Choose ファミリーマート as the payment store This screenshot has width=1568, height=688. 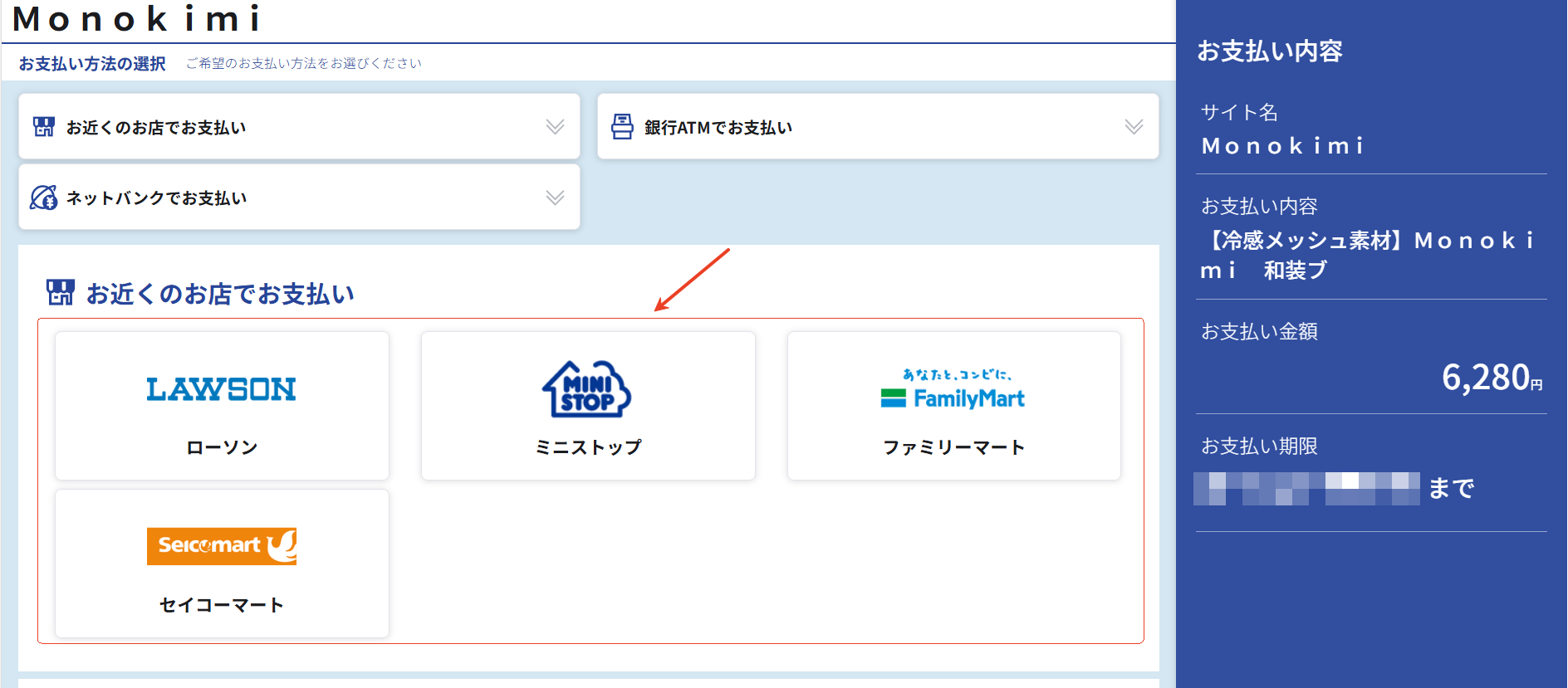pyautogui.click(x=954, y=406)
